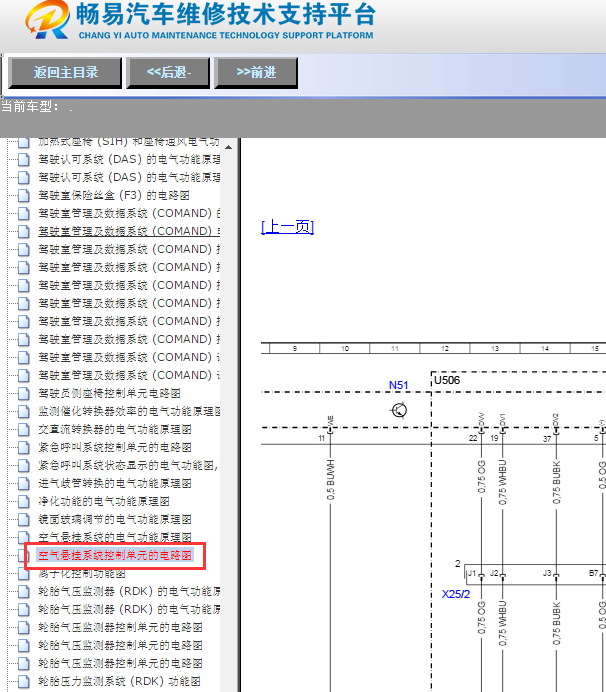Click the transistor symbol under N51
This screenshot has height=692, width=606.
pyautogui.click(x=399, y=410)
